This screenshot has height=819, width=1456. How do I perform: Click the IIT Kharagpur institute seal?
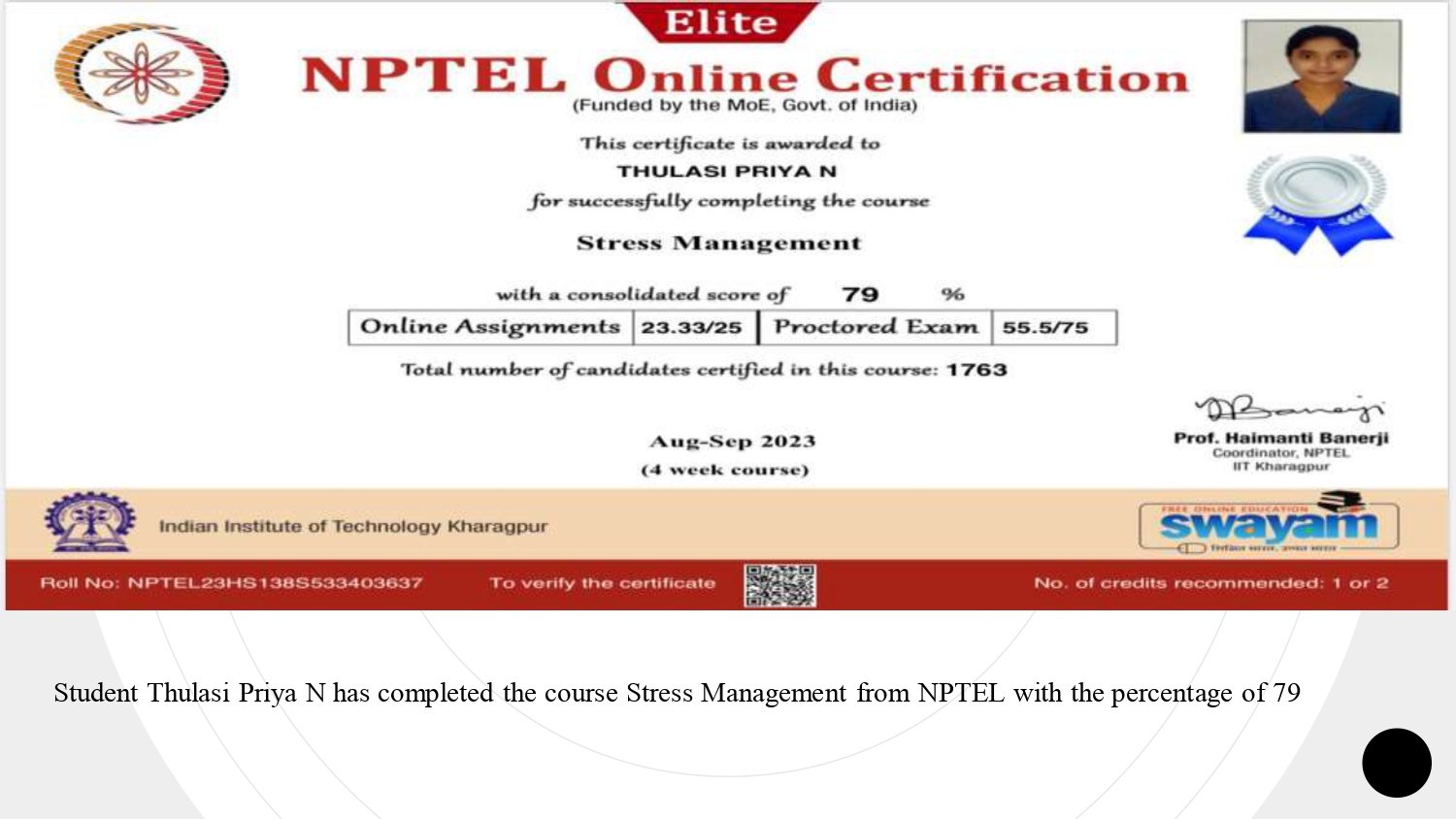pos(89,522)
